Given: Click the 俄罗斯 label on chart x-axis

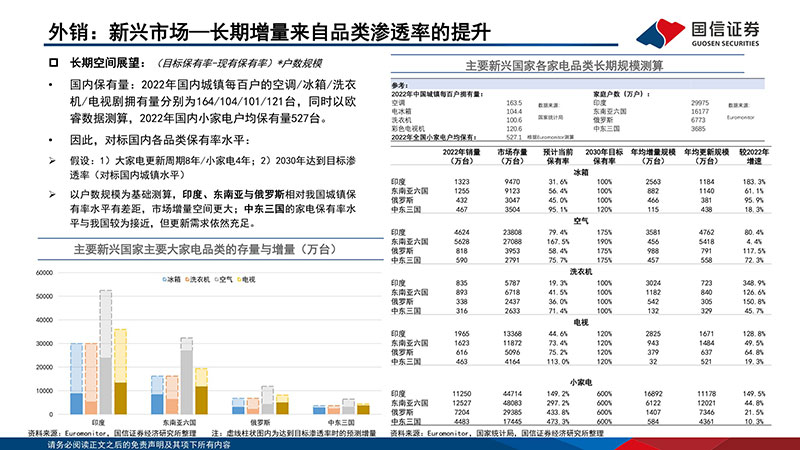Looking at the screenshot, I should [260, 422].
